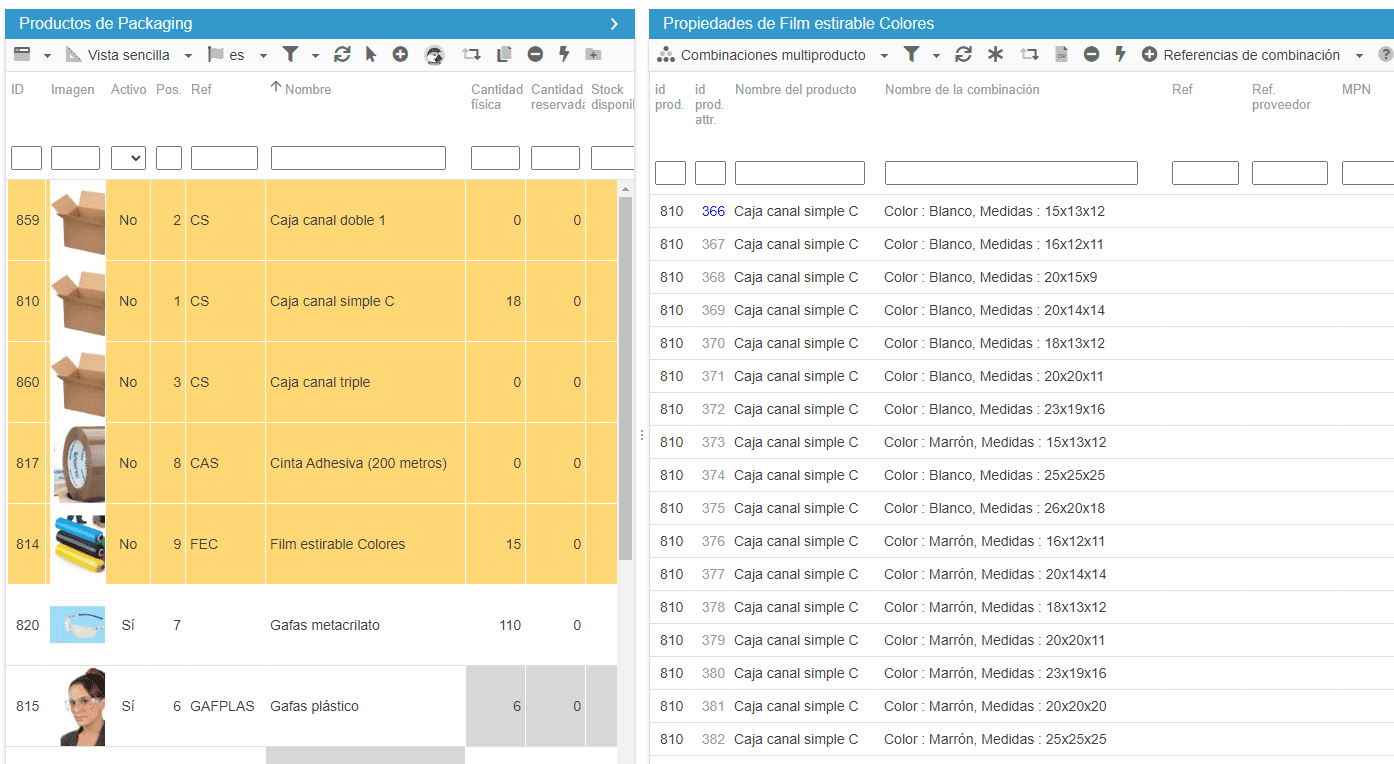
Task: Click the copy icon in products toolbar
Action: (x=504, y=55)
